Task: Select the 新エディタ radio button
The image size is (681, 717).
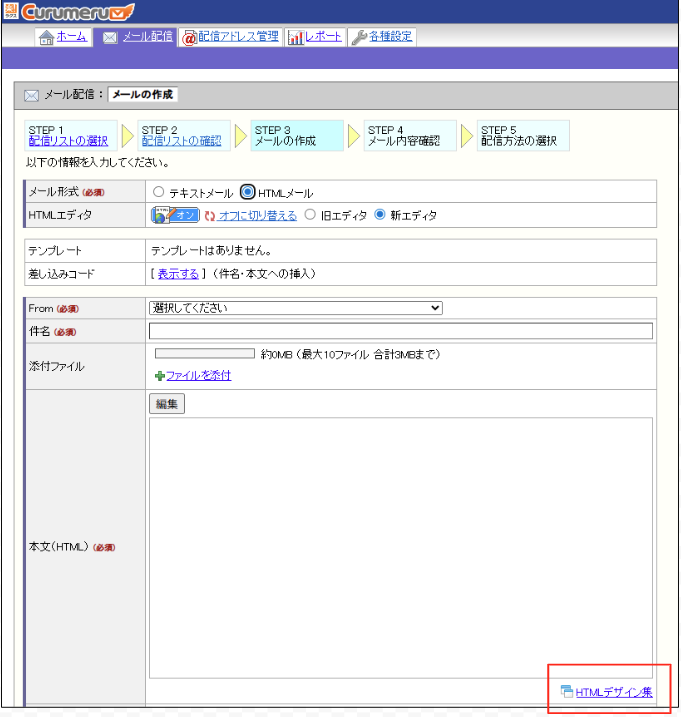Action: (x=379, y=215)
